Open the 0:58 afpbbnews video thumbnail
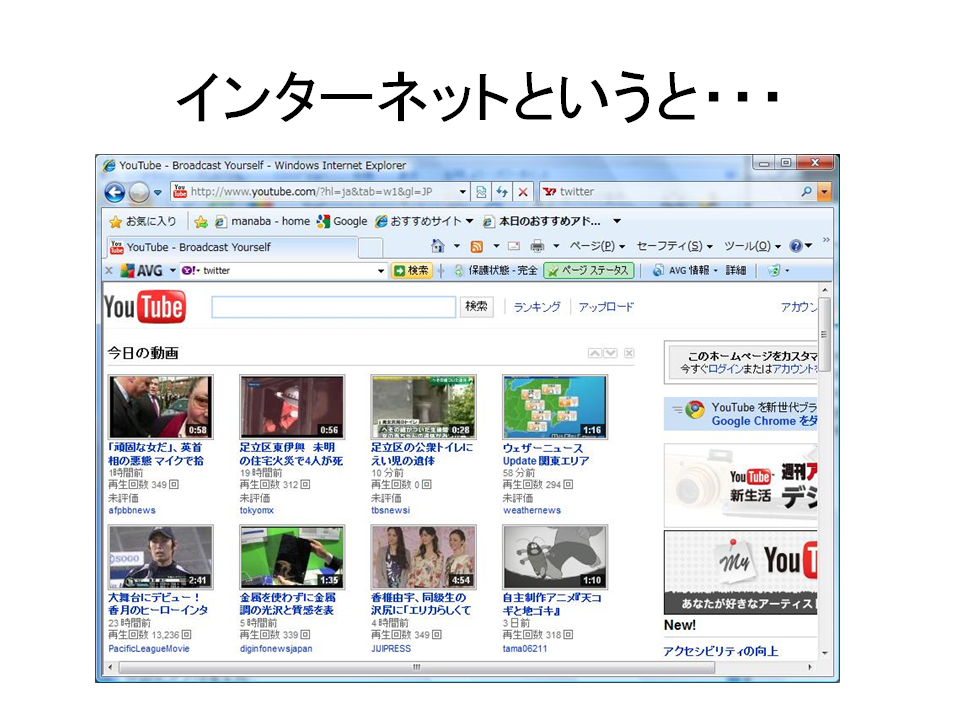960x720 pixels. 160,407
